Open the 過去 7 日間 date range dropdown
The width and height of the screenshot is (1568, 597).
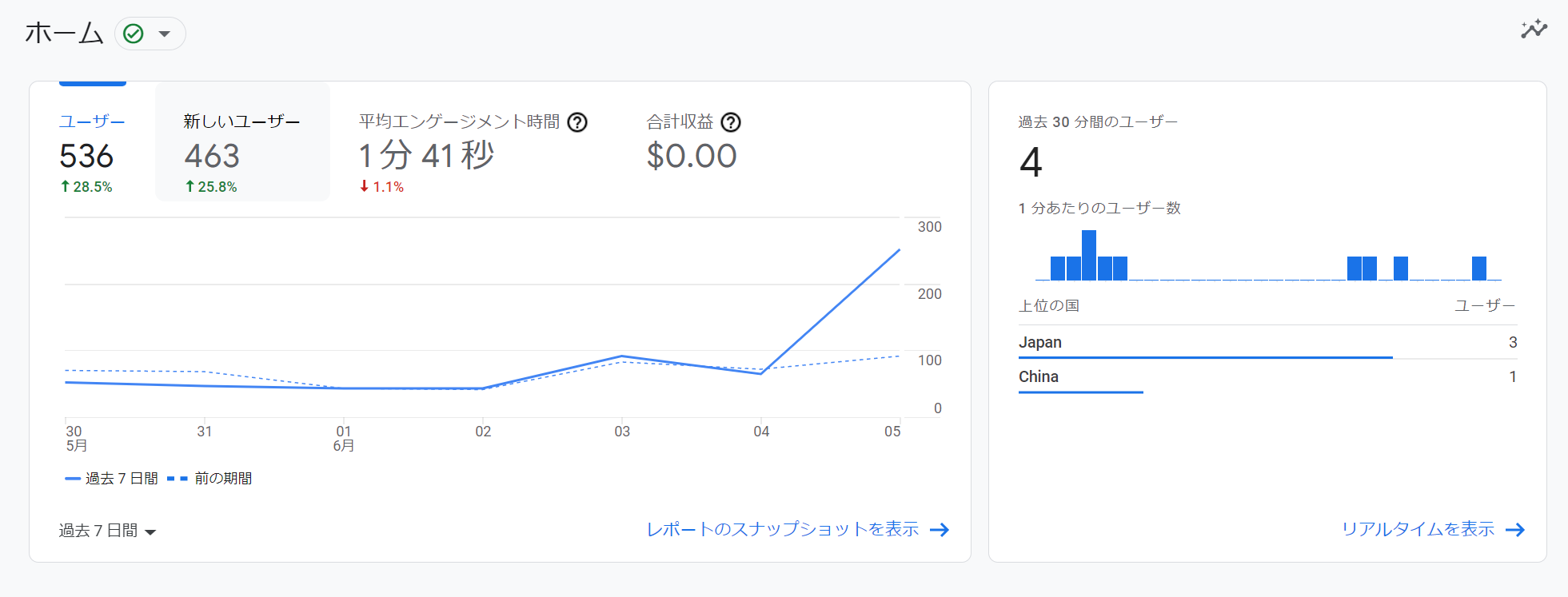(x=107, y=531)
